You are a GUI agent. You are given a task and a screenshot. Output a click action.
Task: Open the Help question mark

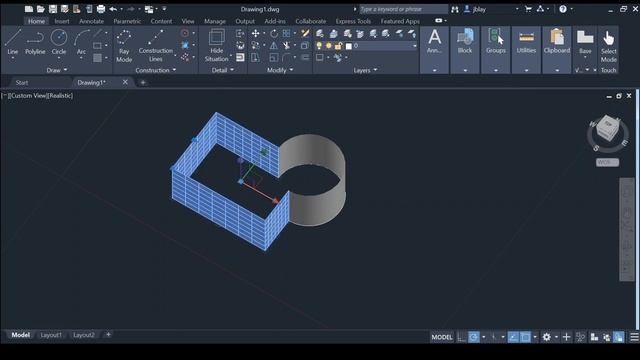(563, 9)
